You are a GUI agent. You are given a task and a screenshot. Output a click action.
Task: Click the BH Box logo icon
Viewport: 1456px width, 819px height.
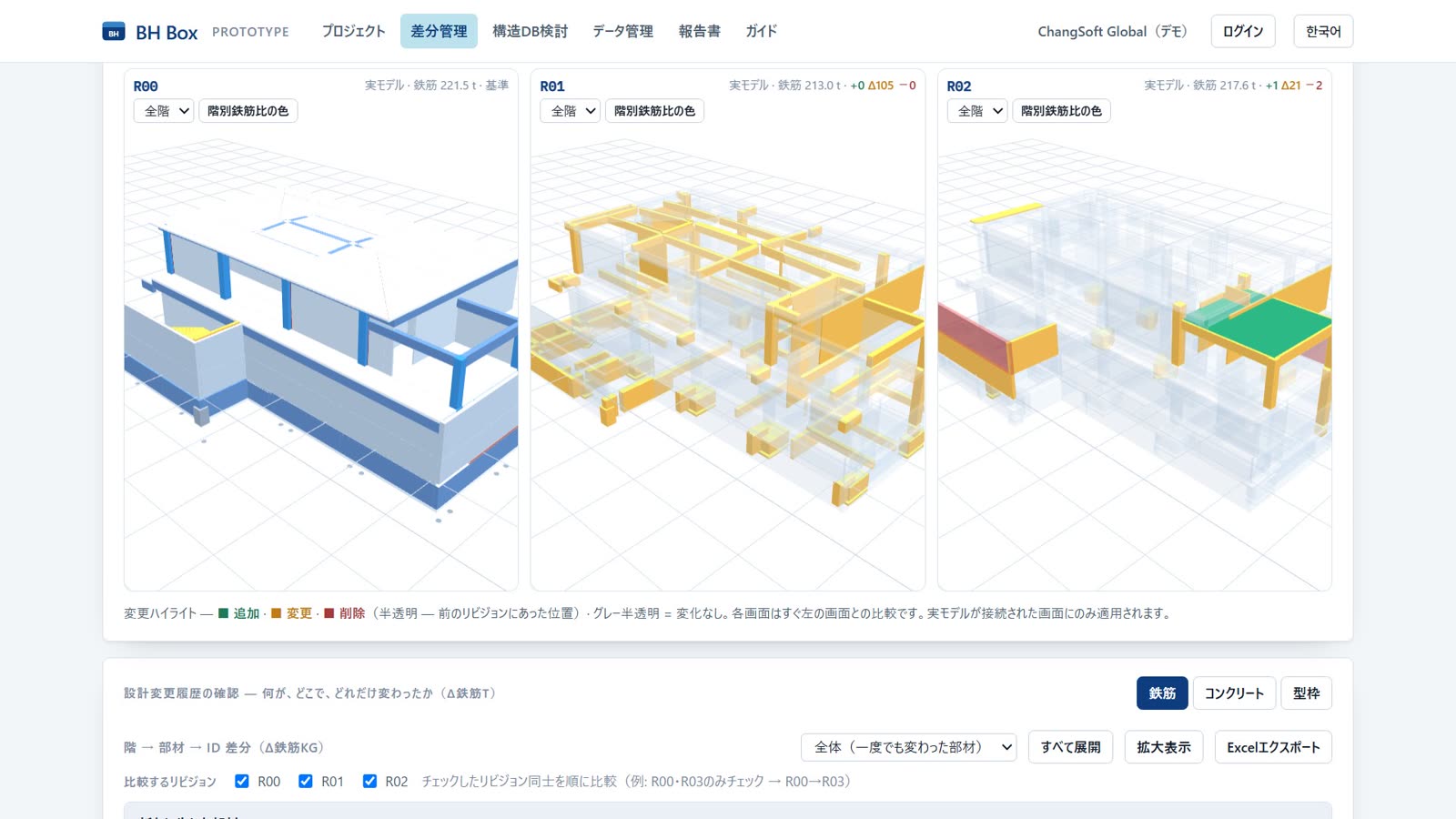114,32
